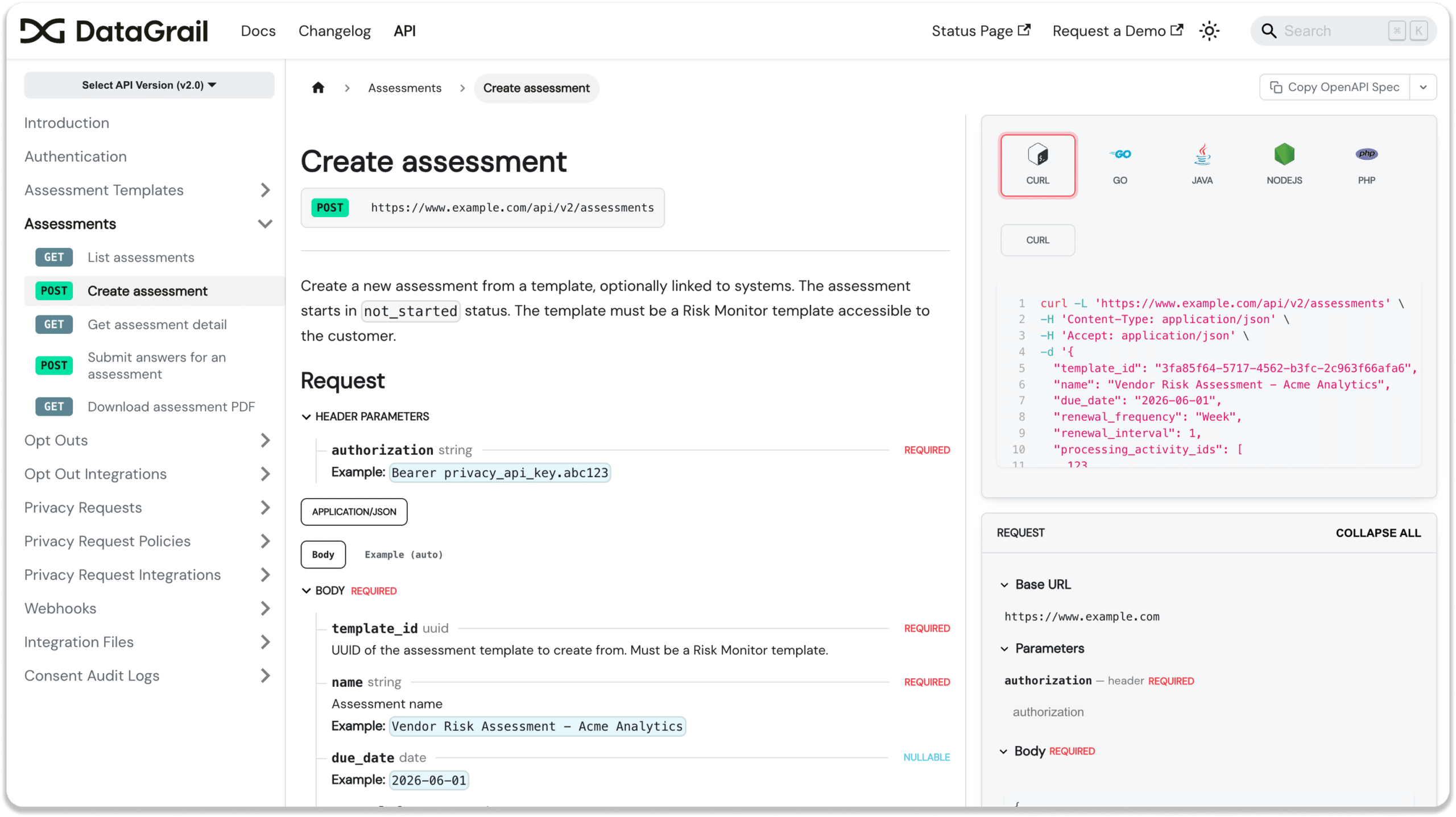Open Download assessment PDF endpoint
Screen dimensions: 1456x817
pos(171,407)
